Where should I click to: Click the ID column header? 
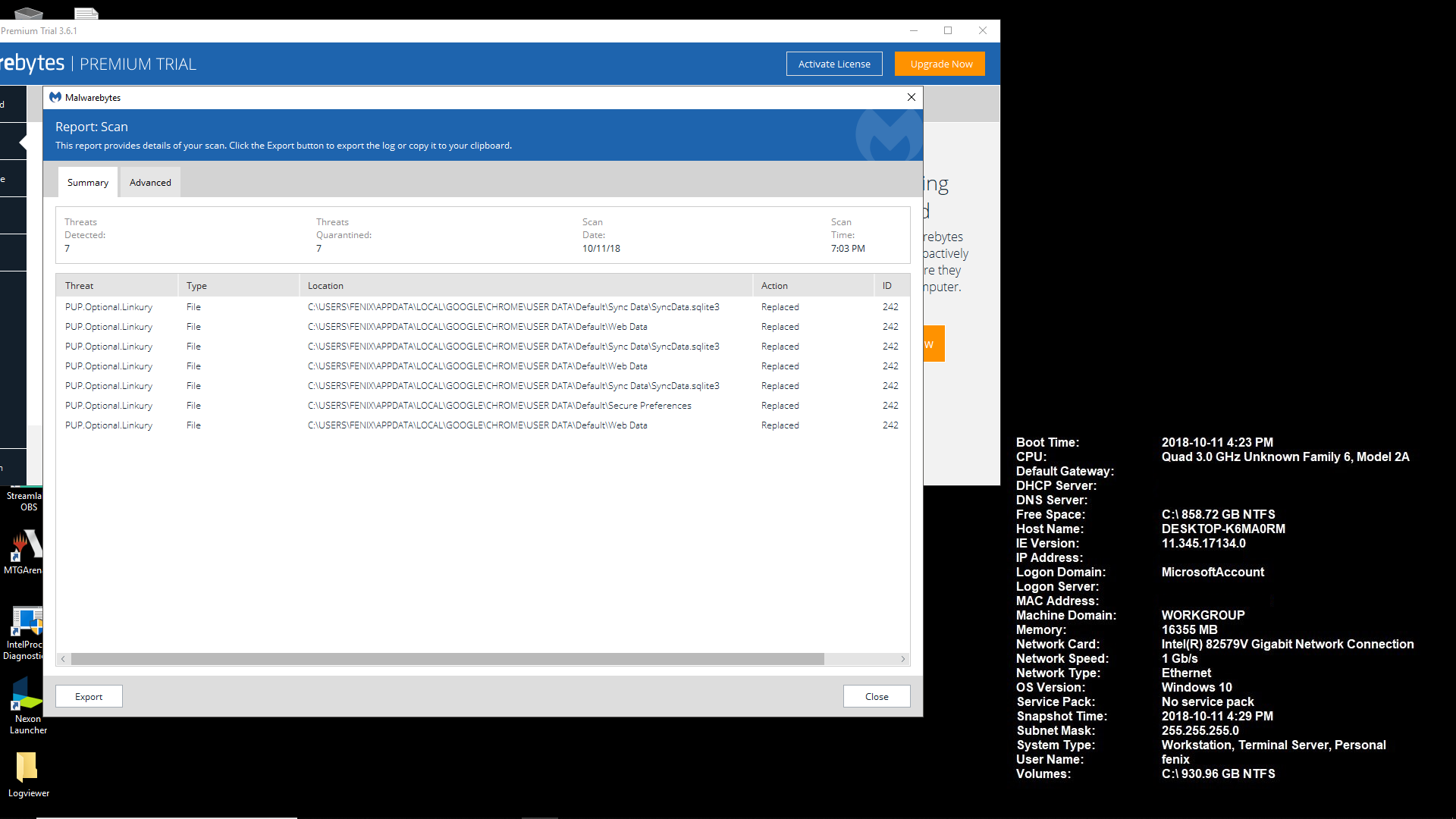892,285
